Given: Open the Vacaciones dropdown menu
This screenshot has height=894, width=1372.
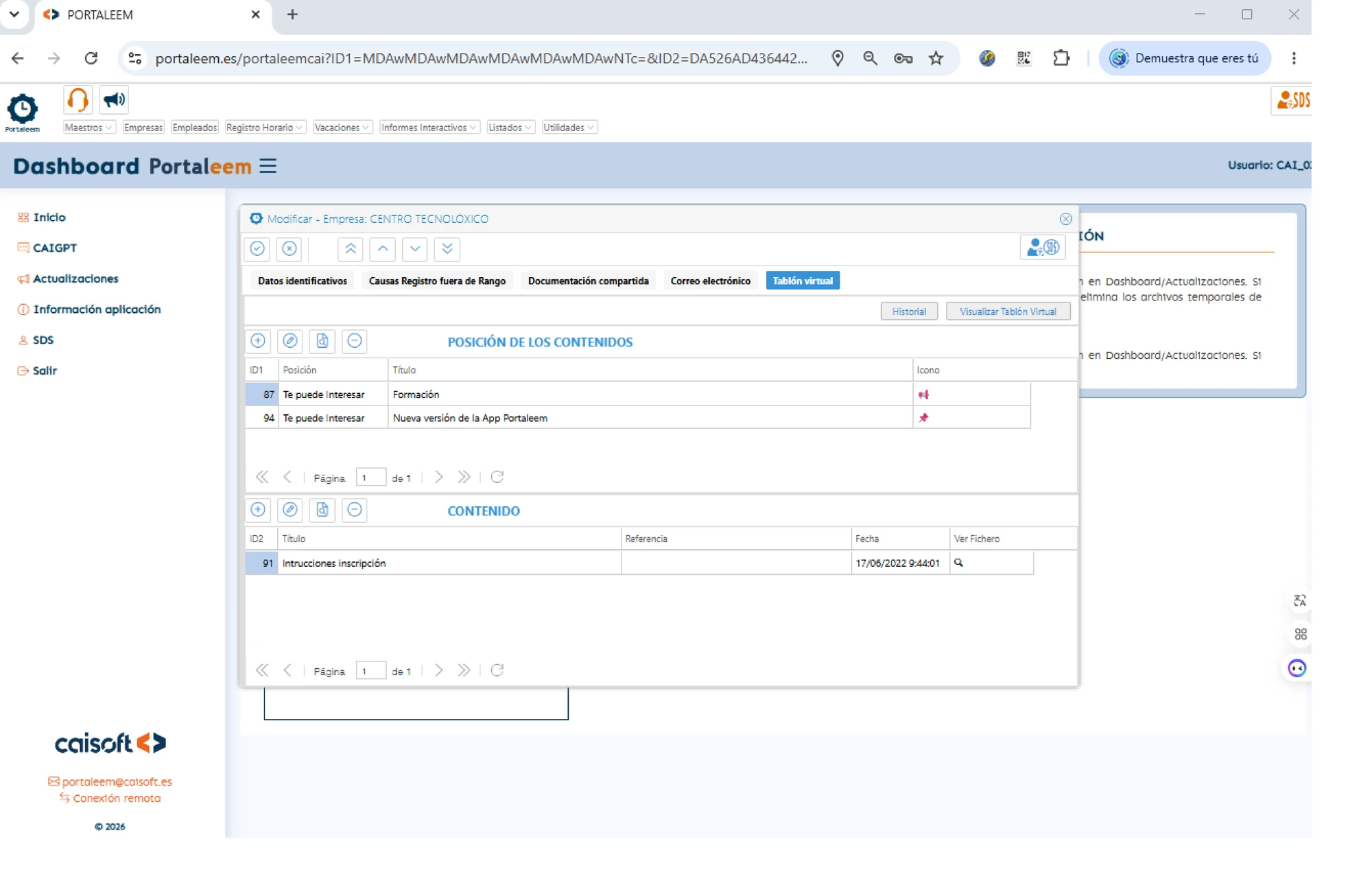Looking at the screenshot, I should click(x=342, y=128).
